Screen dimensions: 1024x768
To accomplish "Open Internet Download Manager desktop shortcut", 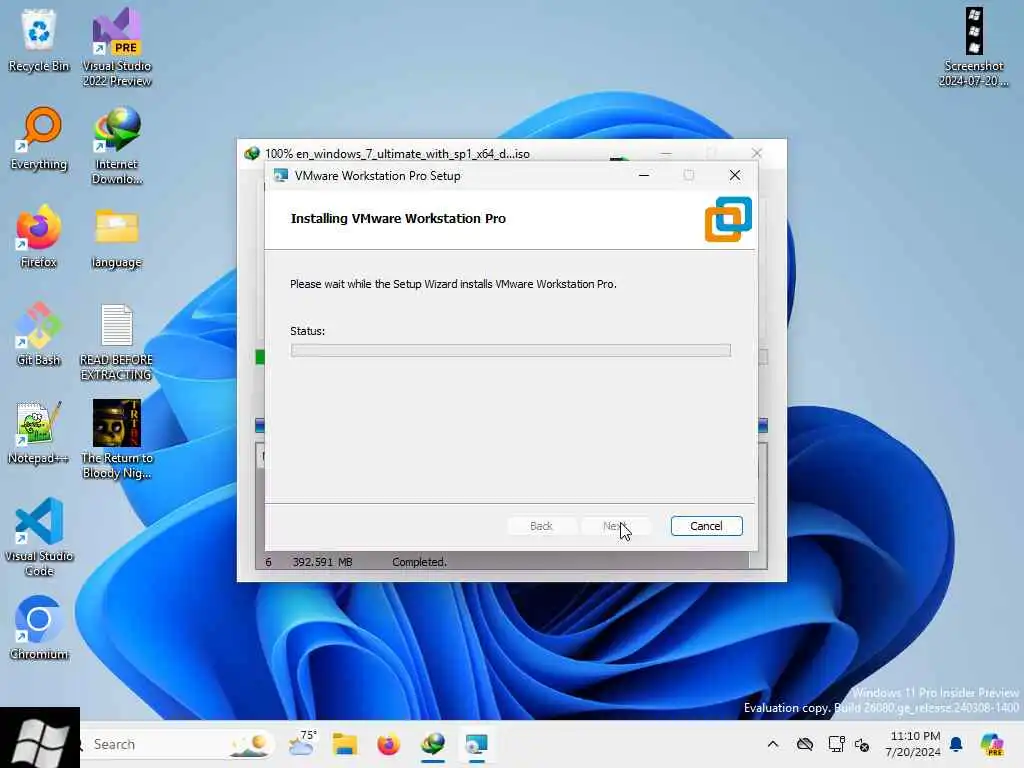I will [117, 145].
